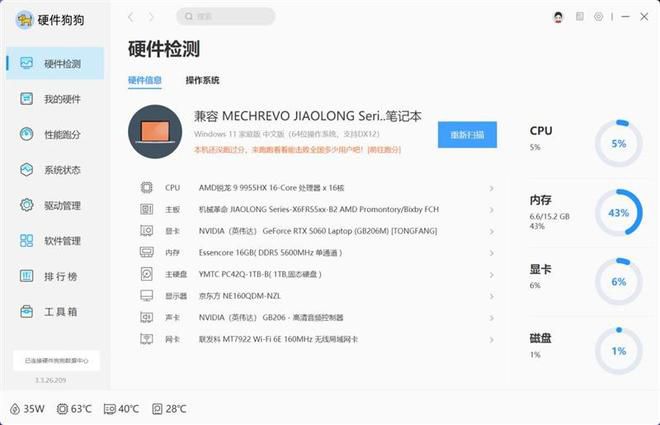Expand the CPU AMD 9955HX row chevron
This screenshot has width=660, height=425.
pos(491,188)
